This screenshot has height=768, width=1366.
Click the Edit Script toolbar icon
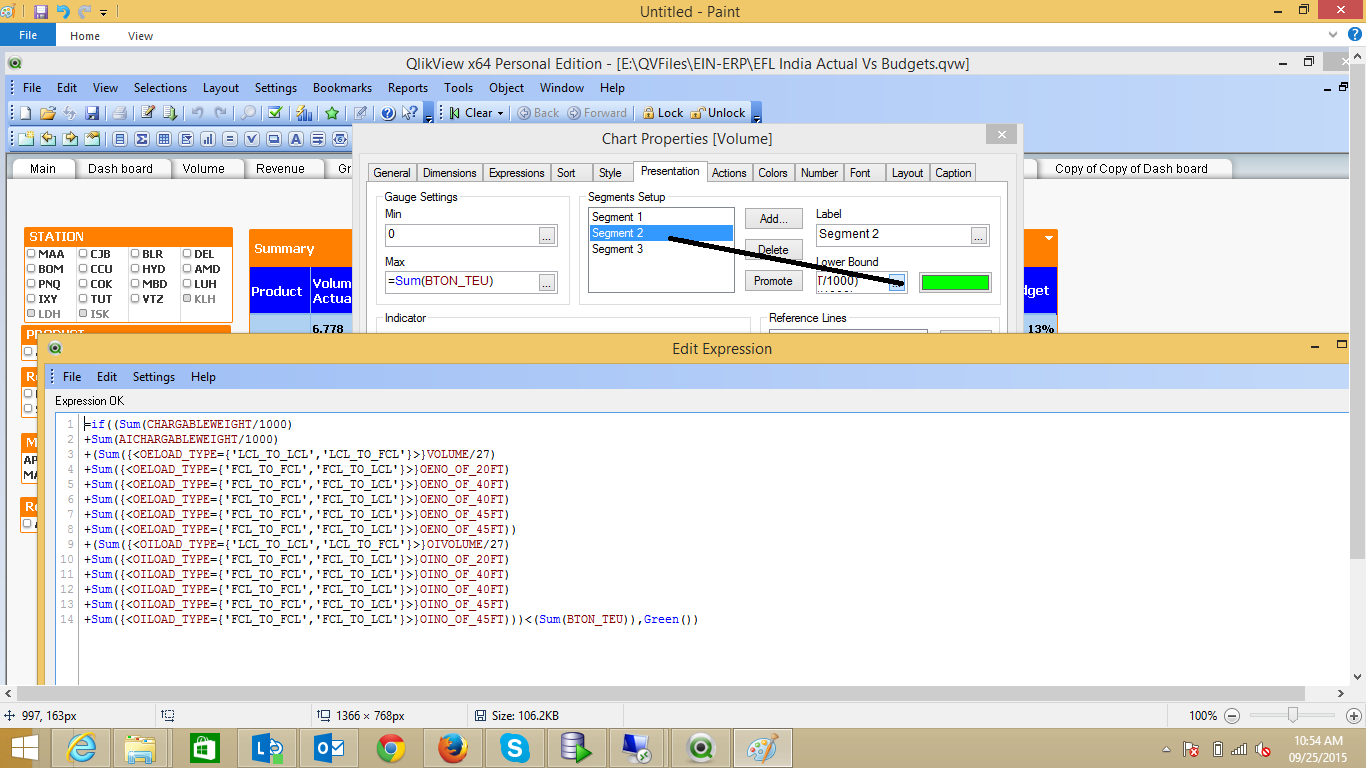147,113
